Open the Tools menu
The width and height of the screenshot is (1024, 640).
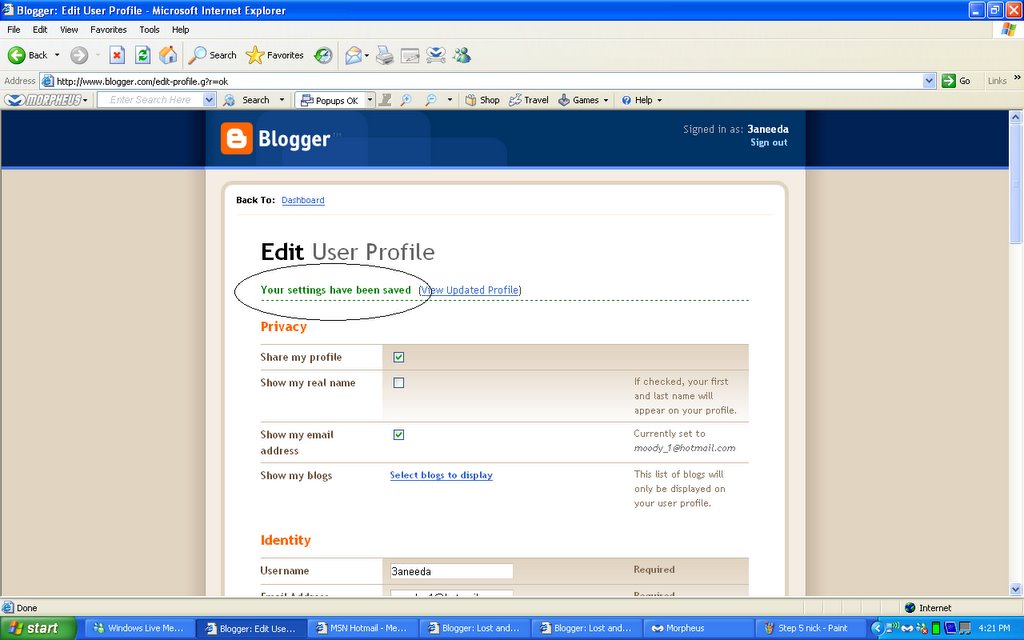pos(149,29)
